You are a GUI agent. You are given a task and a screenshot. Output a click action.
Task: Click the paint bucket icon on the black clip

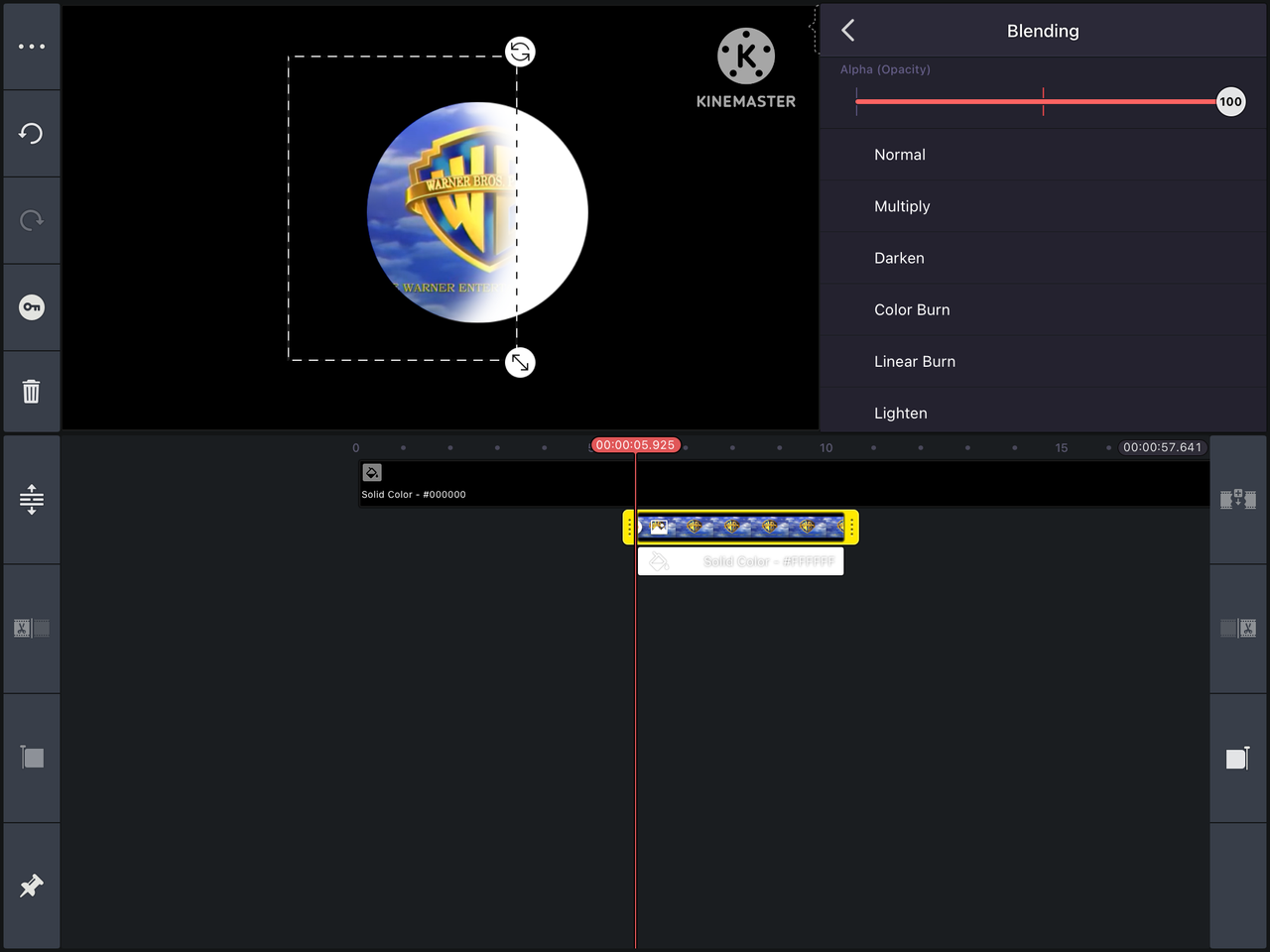[x=372, y=473]
